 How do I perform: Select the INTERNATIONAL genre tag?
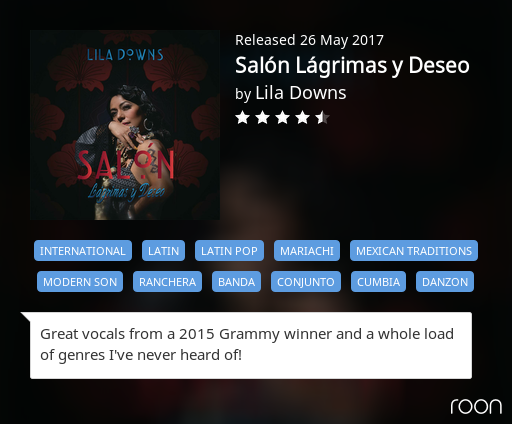[83, 251]
